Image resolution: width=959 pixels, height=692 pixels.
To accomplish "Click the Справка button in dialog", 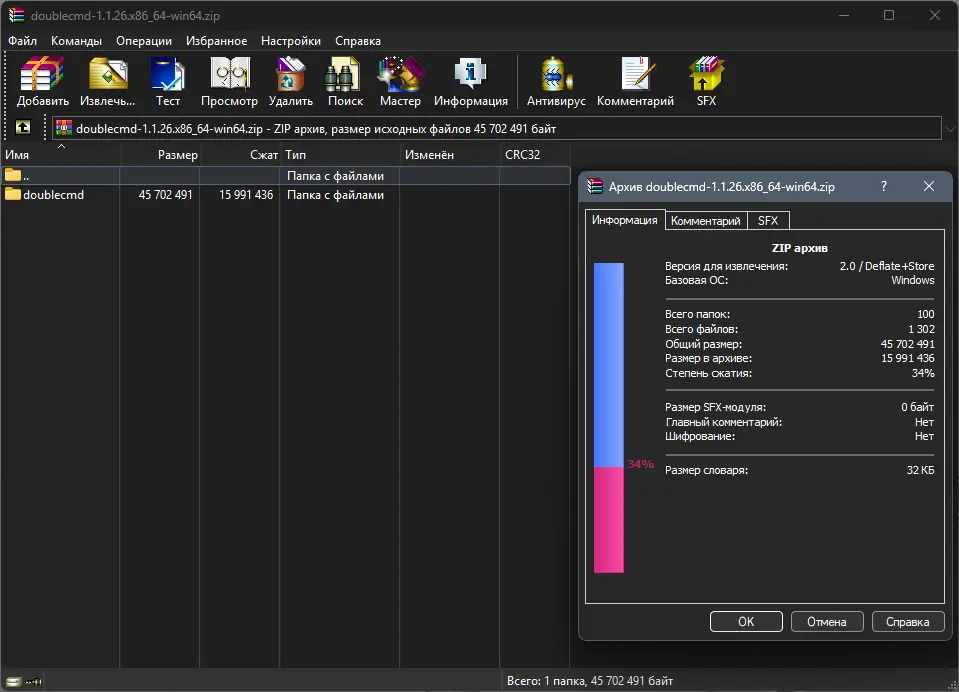I will click(908, 622).
